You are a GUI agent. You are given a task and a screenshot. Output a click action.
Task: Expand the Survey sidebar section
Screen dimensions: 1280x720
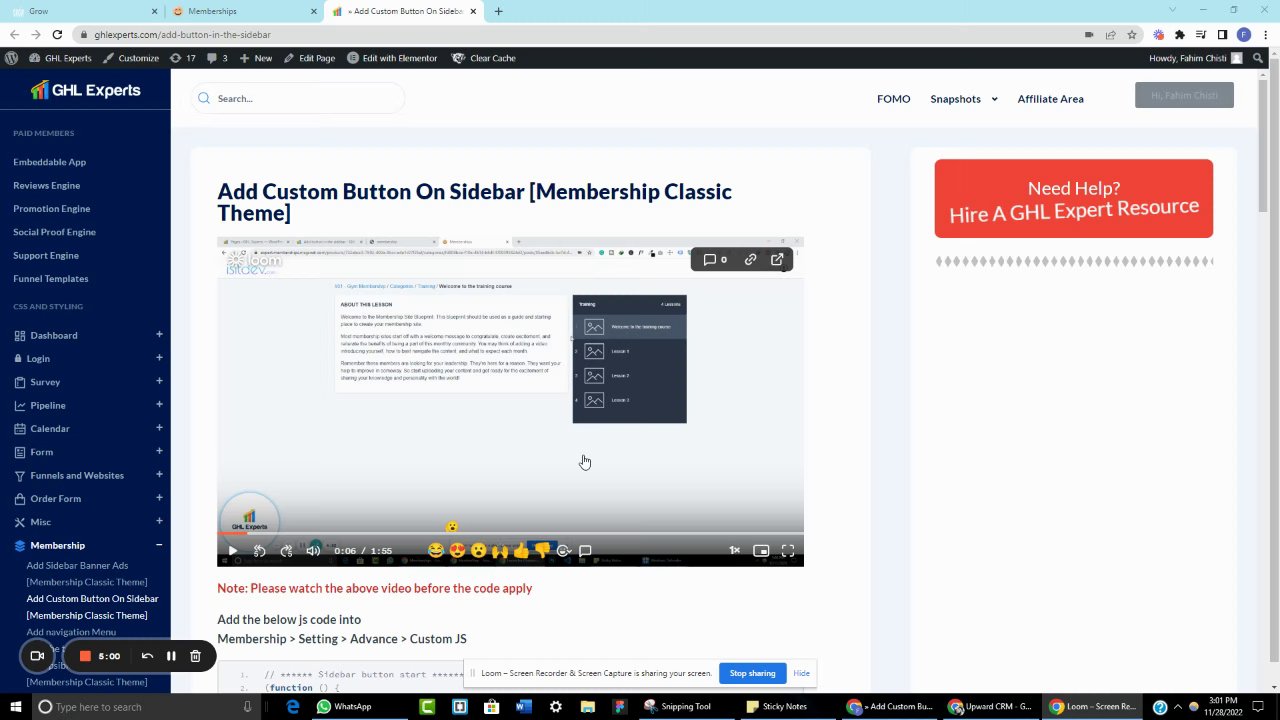click(x=159, y=381)
